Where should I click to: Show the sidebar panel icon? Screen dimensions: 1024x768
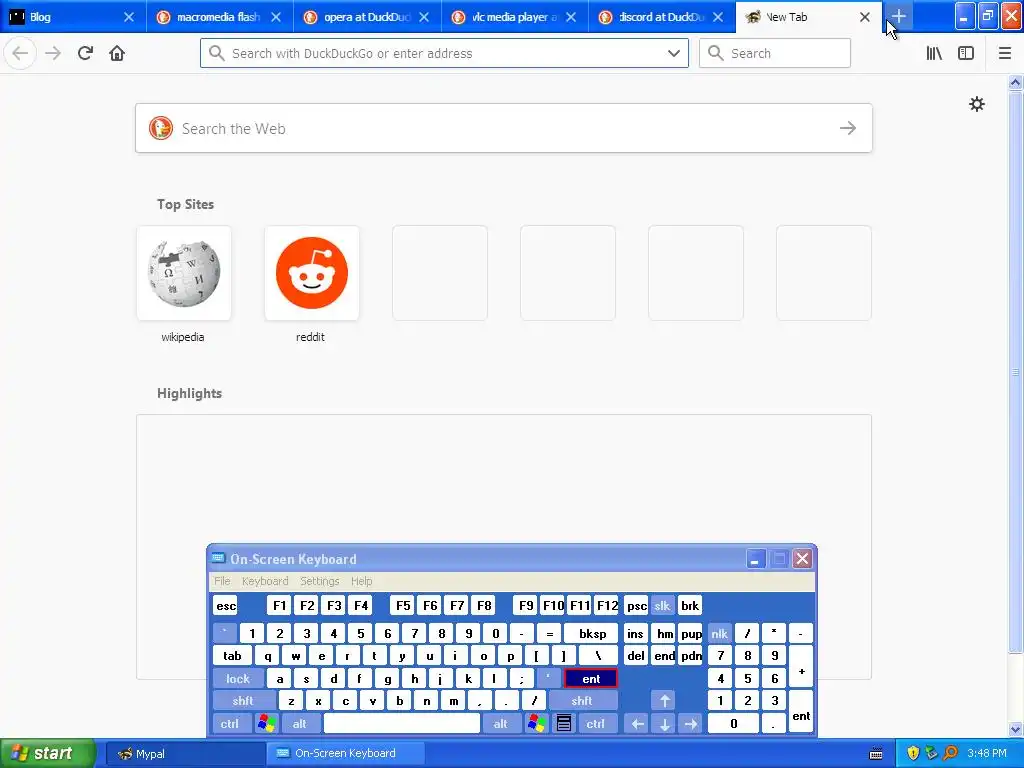pos(966,53)
